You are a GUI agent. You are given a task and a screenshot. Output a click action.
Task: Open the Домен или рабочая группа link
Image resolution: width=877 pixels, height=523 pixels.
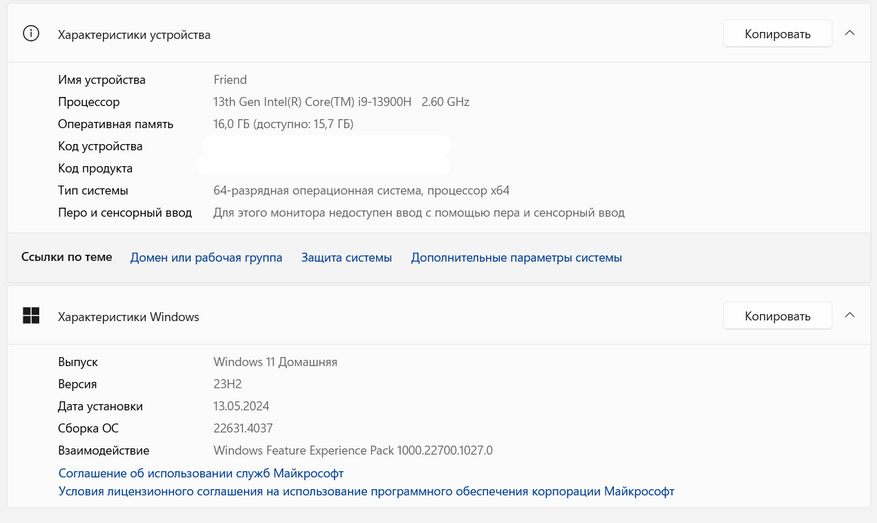[206, 257]
